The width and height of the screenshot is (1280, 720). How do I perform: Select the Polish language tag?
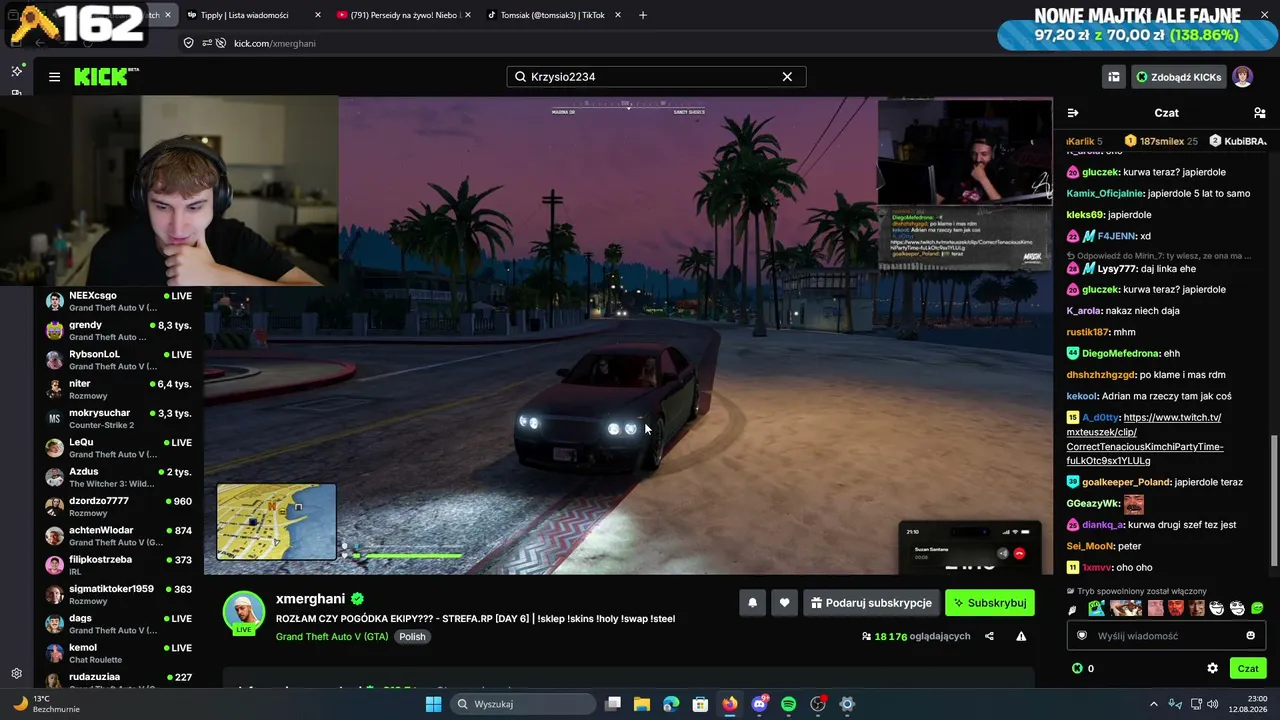412,637
